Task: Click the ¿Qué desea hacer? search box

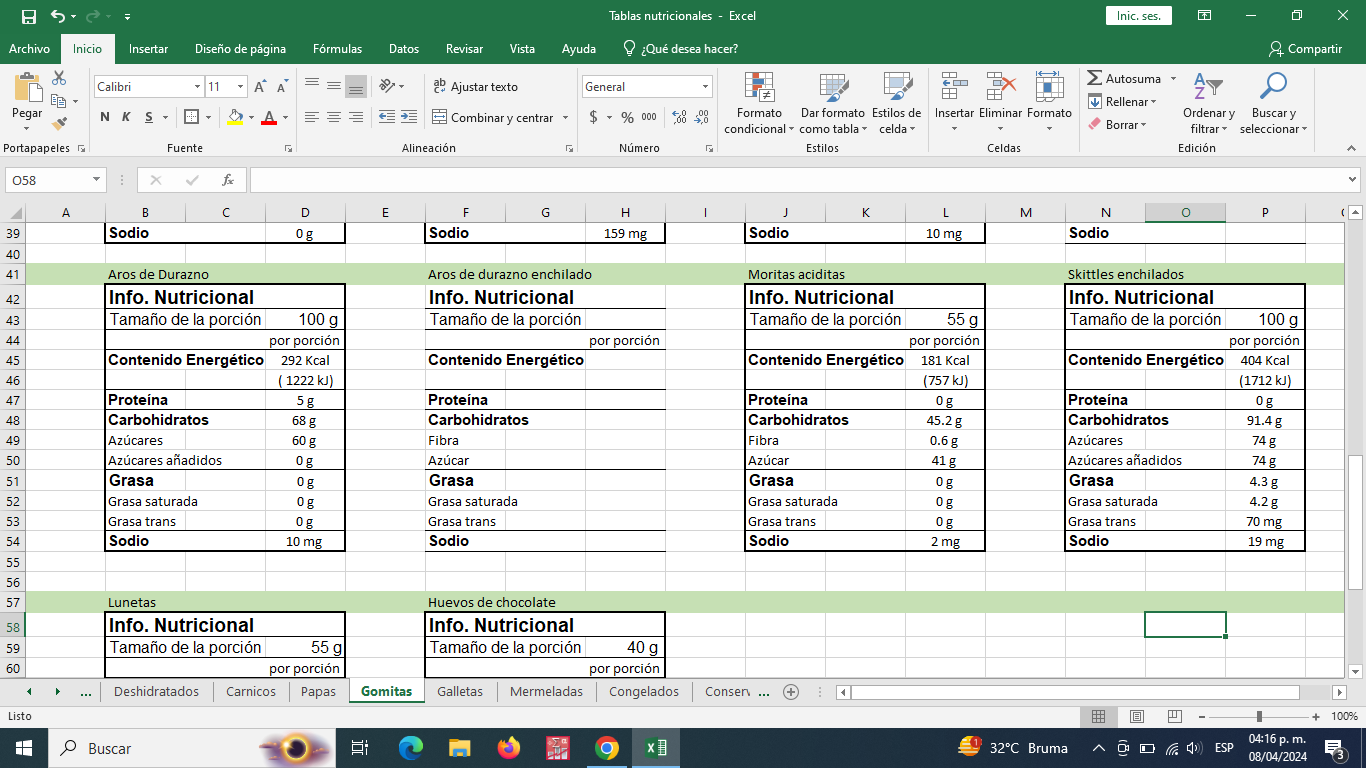Action: point(681,49)
